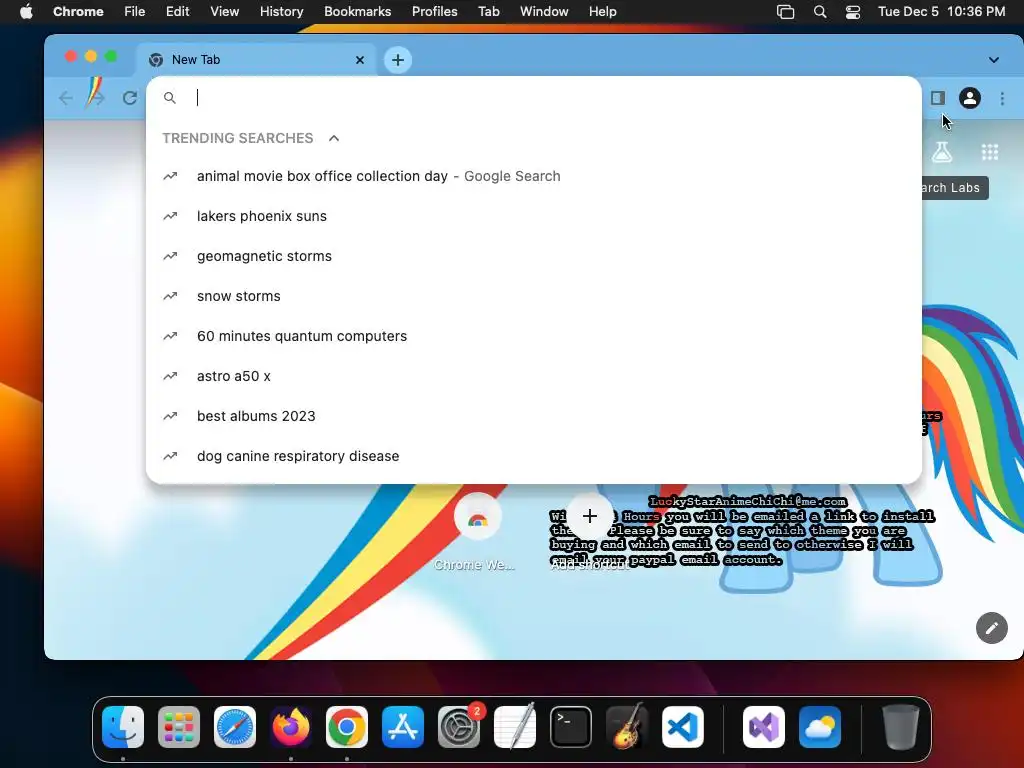Open the File menu
Image resolution: width=1024 pixels, height=768 pixels.
click(135, 12)
